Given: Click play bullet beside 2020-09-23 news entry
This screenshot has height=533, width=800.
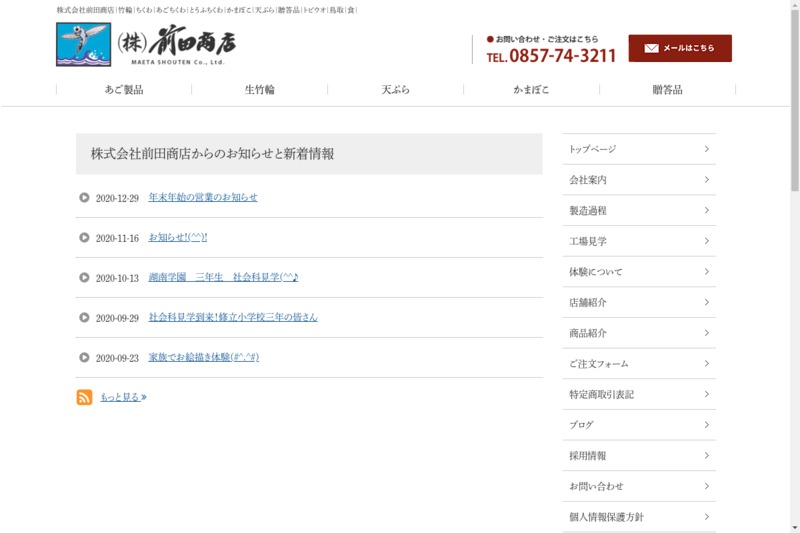Looking at the screenshot, I should tap(84, 357).
